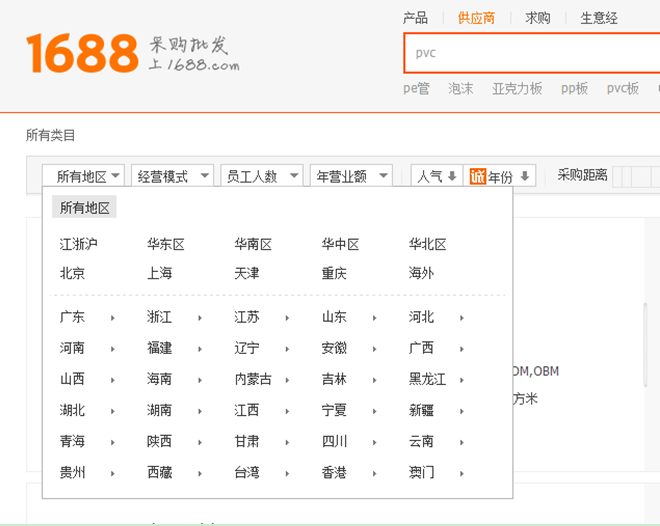Click the 亚克力板 suggested keyword
Image resolution: width=660 pixels, height=526 pixels.
pos(517,88)
